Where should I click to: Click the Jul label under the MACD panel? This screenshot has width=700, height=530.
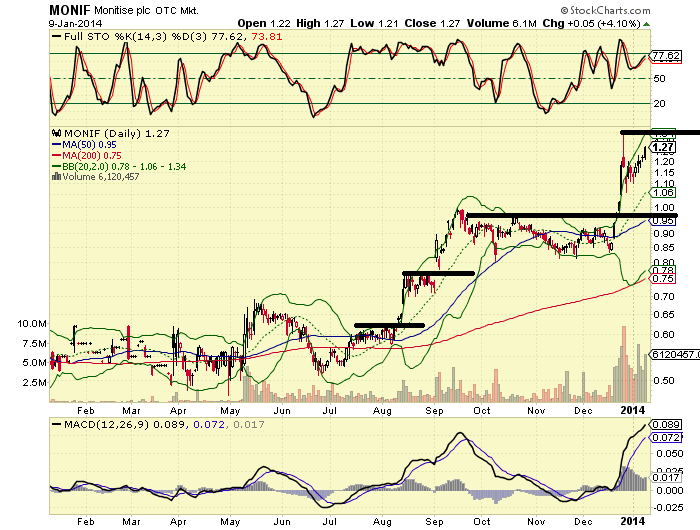329,521
